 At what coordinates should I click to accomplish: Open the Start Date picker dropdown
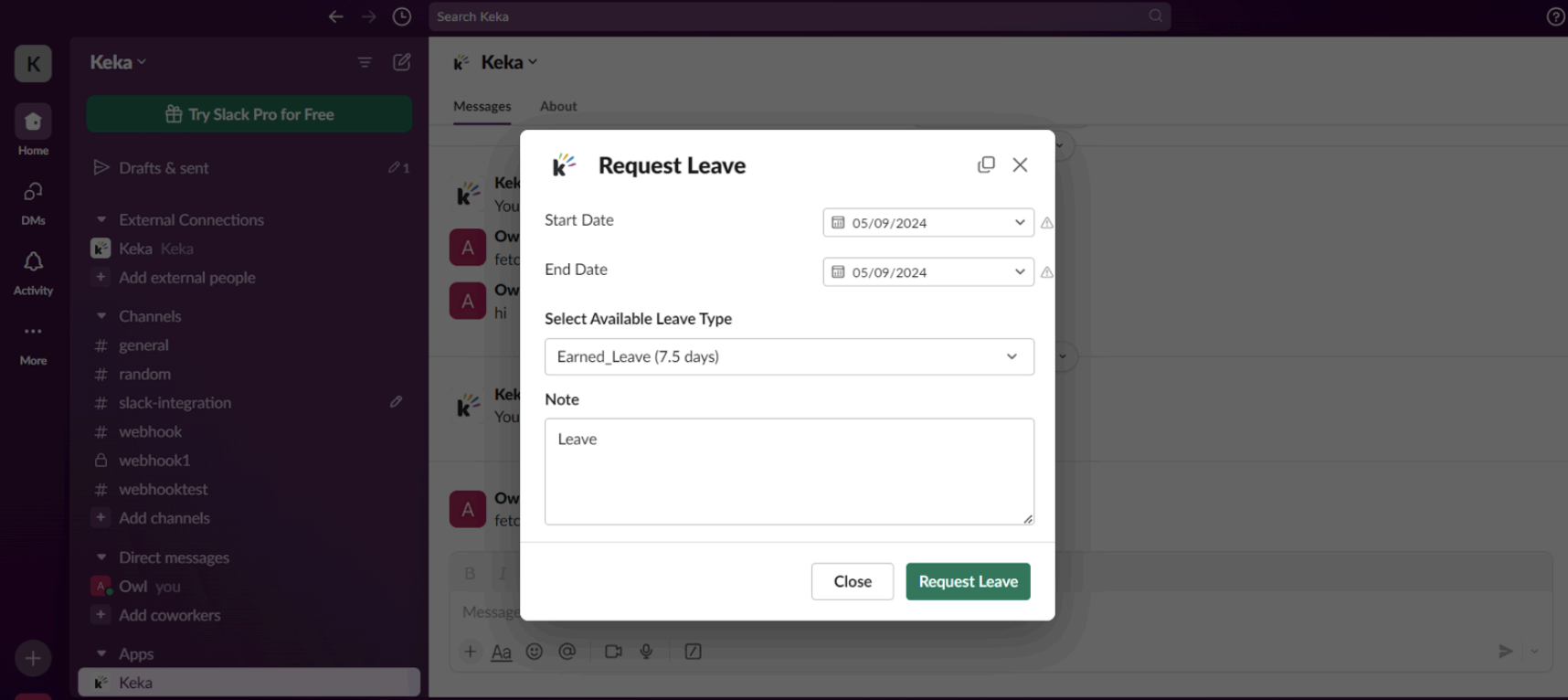tap(927, 223)
